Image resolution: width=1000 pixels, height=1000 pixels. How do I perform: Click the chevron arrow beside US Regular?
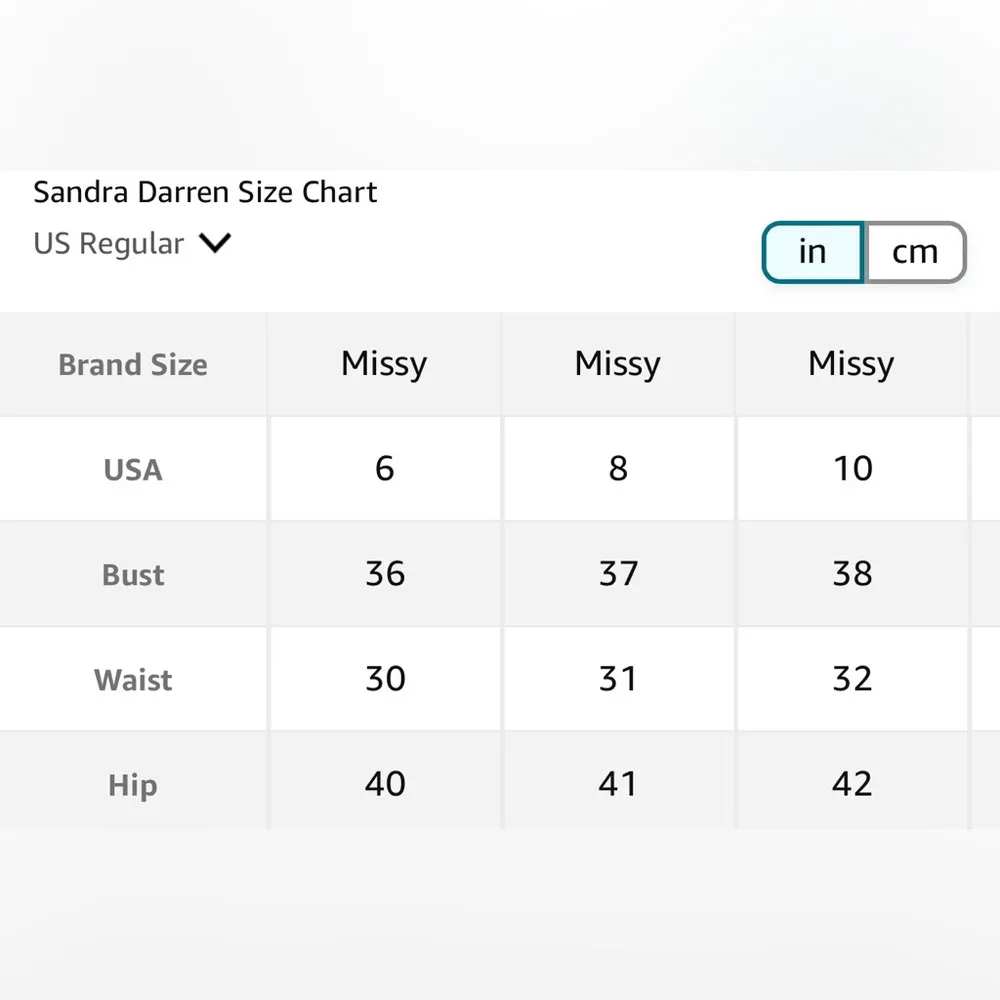[x=215, y=243]
